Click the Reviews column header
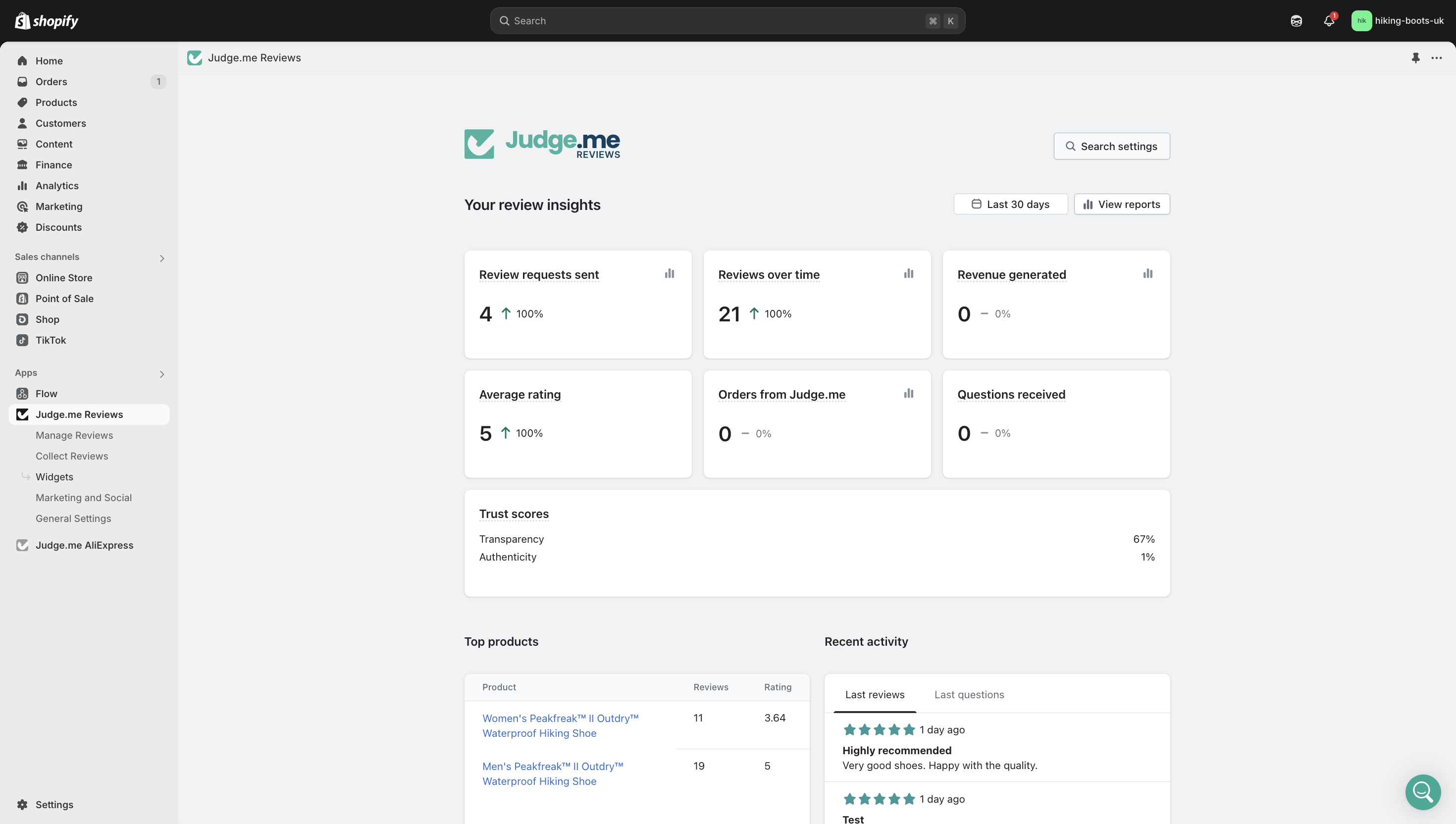 coord(711,687)
